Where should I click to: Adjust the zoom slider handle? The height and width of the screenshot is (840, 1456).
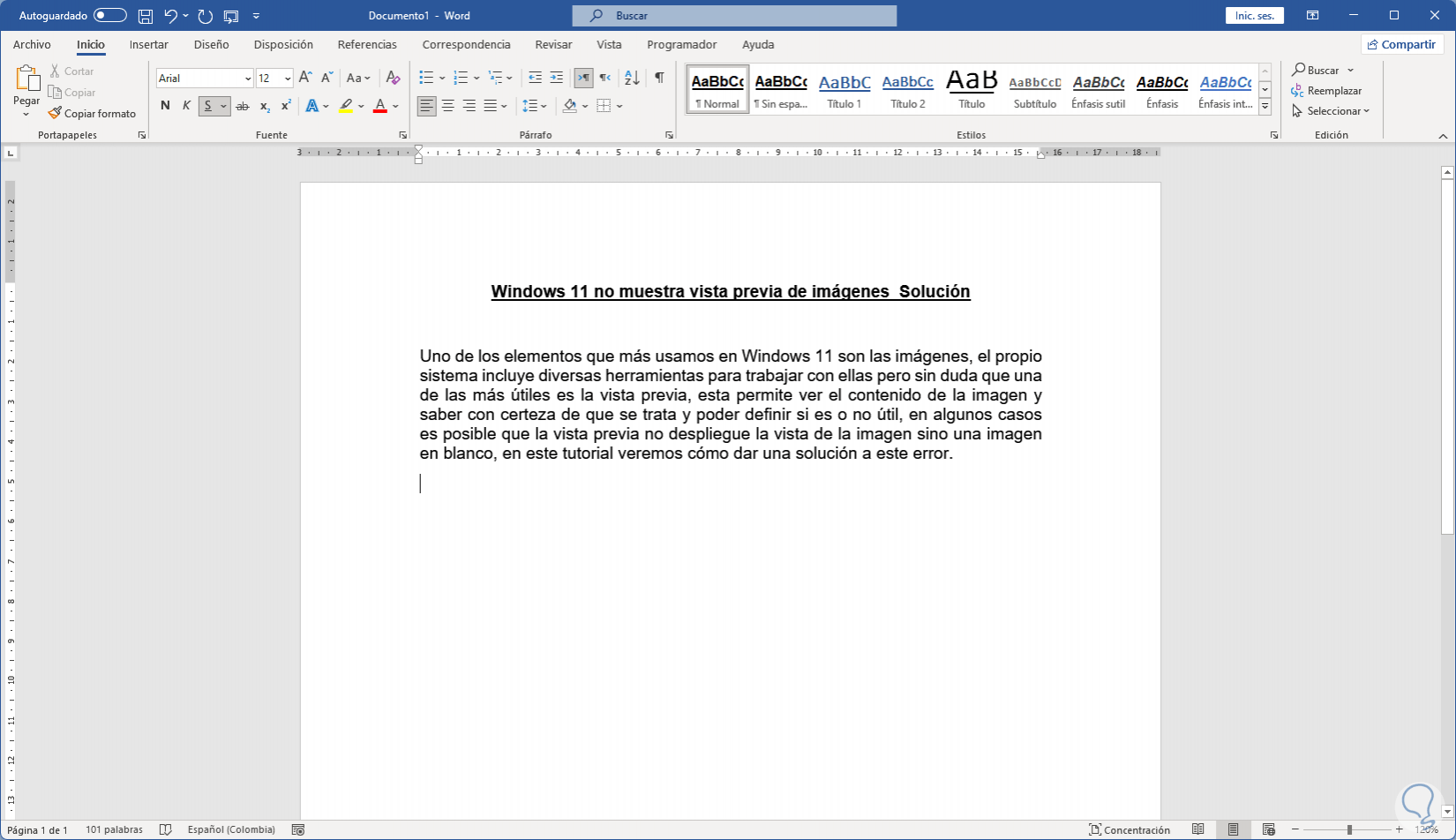tap(1349, 829)
